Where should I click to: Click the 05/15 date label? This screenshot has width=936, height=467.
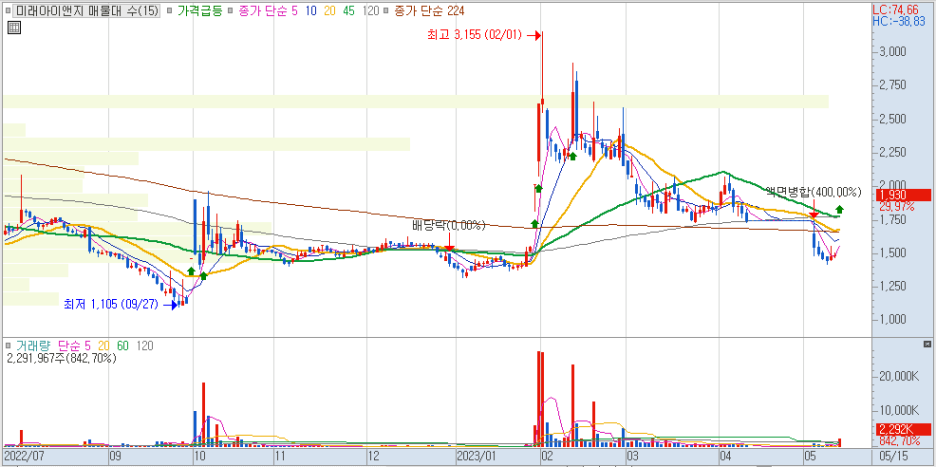(893, 456)
